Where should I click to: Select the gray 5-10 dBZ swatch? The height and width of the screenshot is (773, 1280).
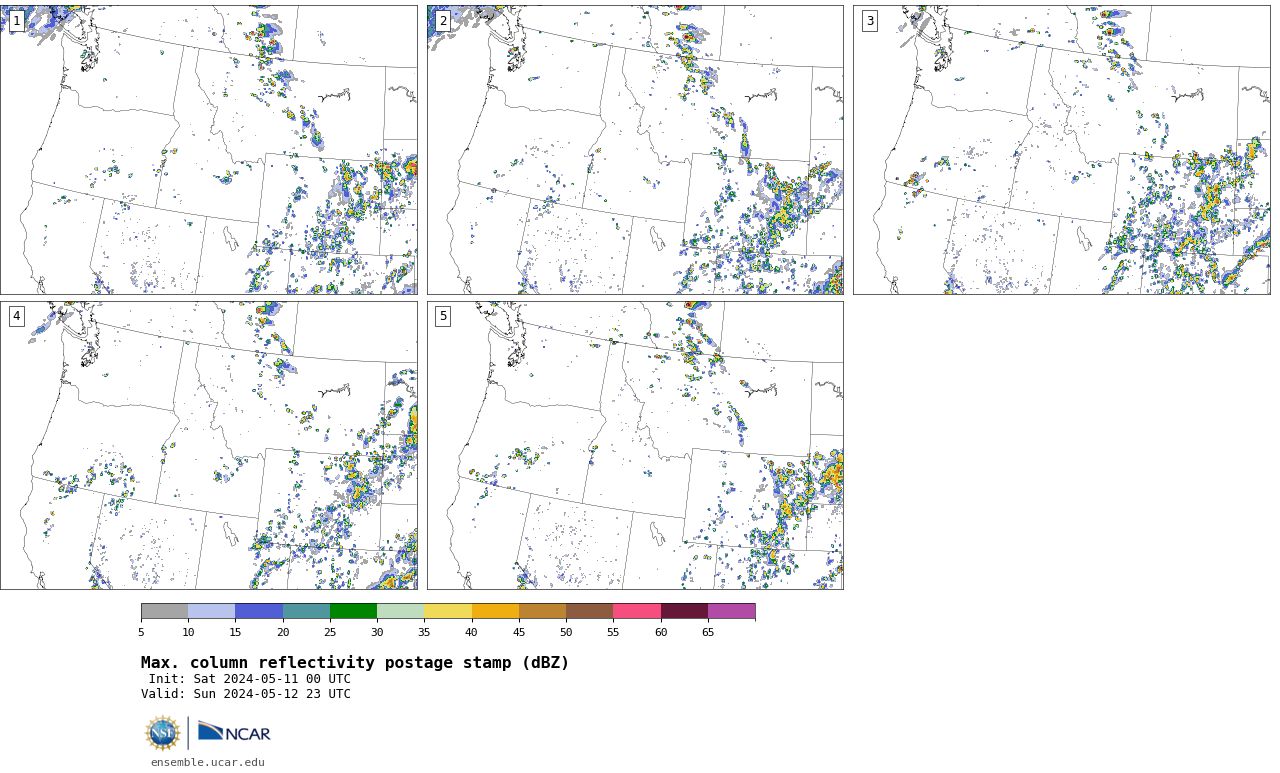coord(164,611)
